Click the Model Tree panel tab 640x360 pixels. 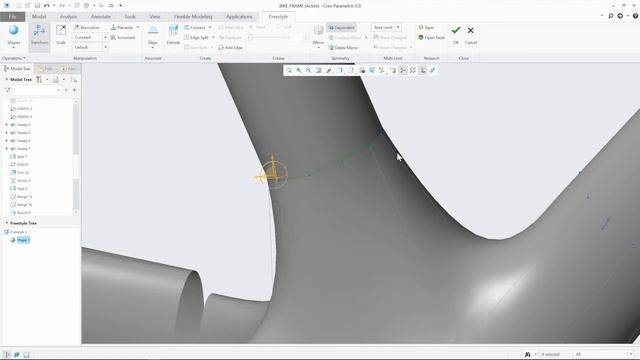tap(17, 69)
